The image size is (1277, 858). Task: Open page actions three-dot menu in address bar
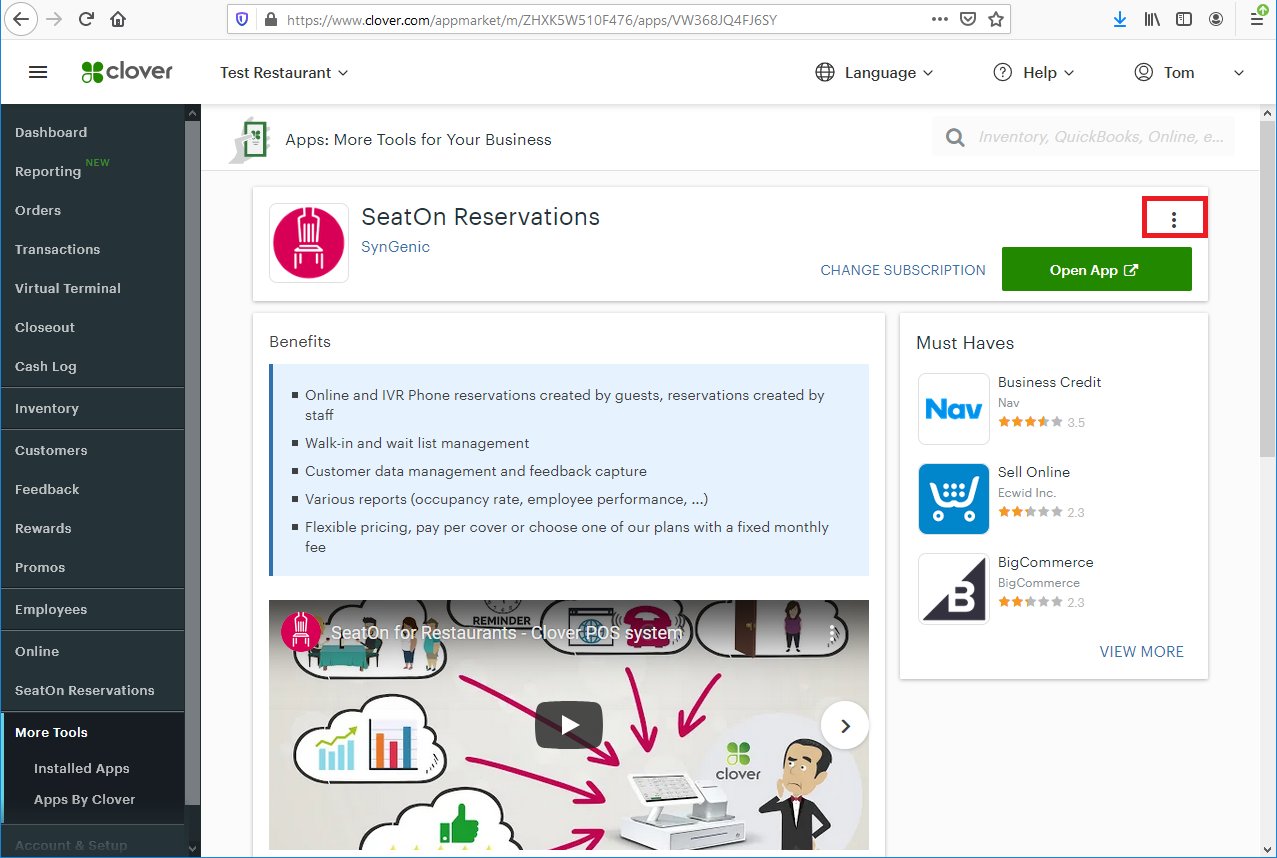pos(940,19)
